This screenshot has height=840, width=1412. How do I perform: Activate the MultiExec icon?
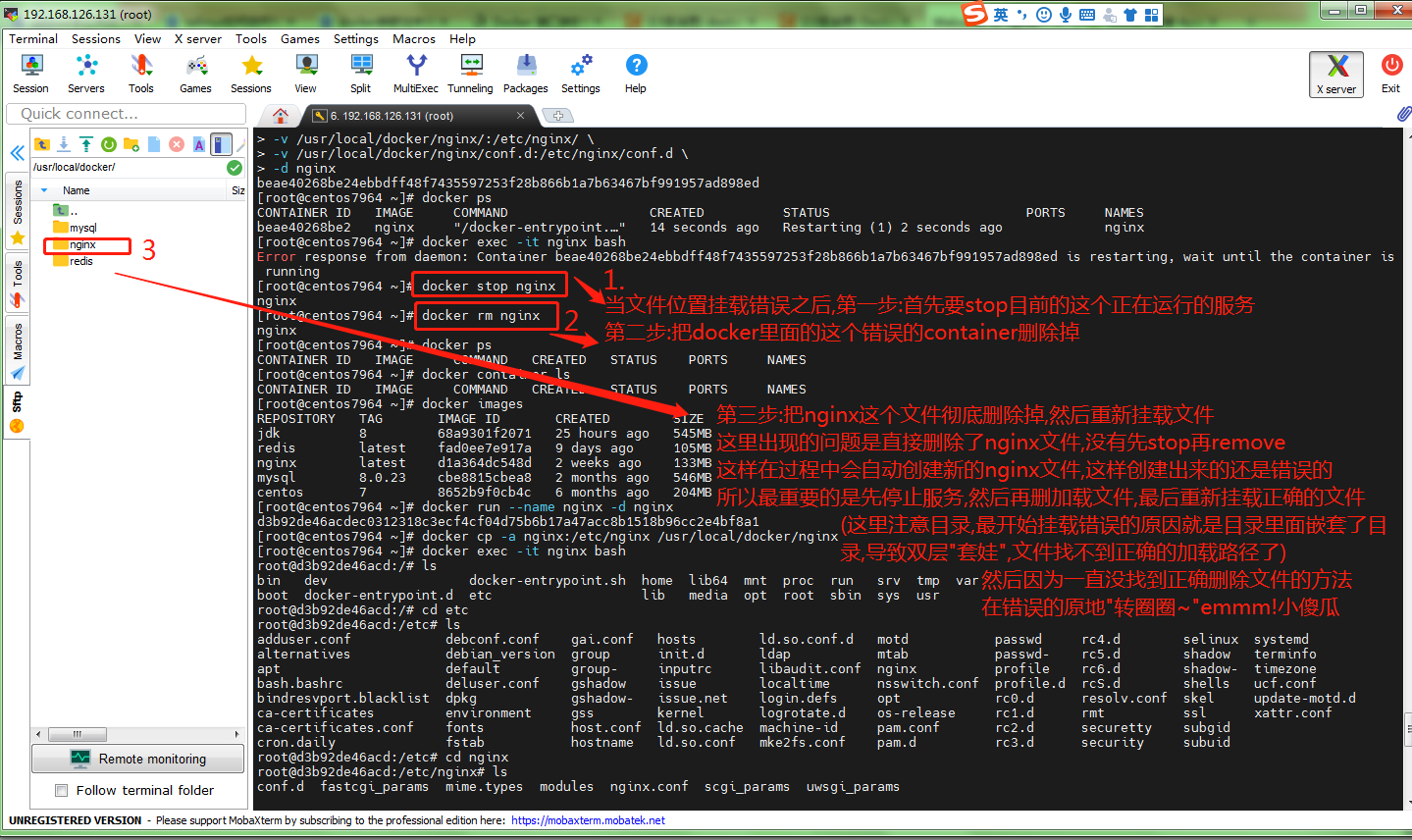pyautogui.click(x=416, y=74)
